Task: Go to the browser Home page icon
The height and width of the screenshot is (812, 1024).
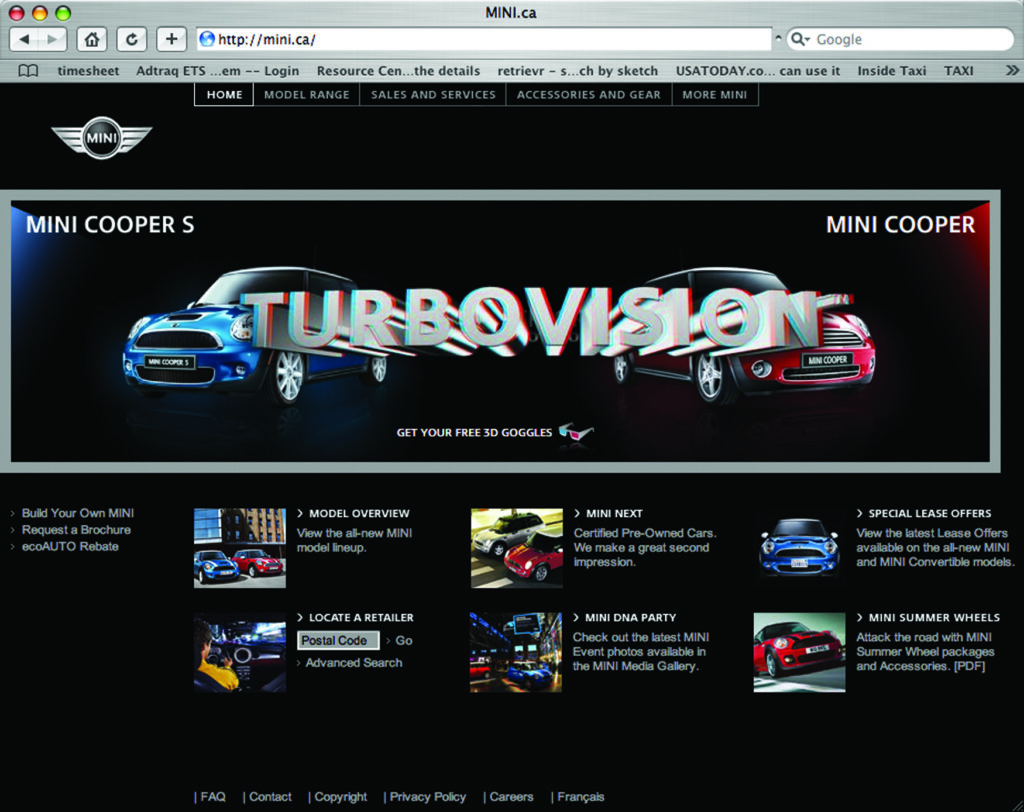Action: pos(91,39)
